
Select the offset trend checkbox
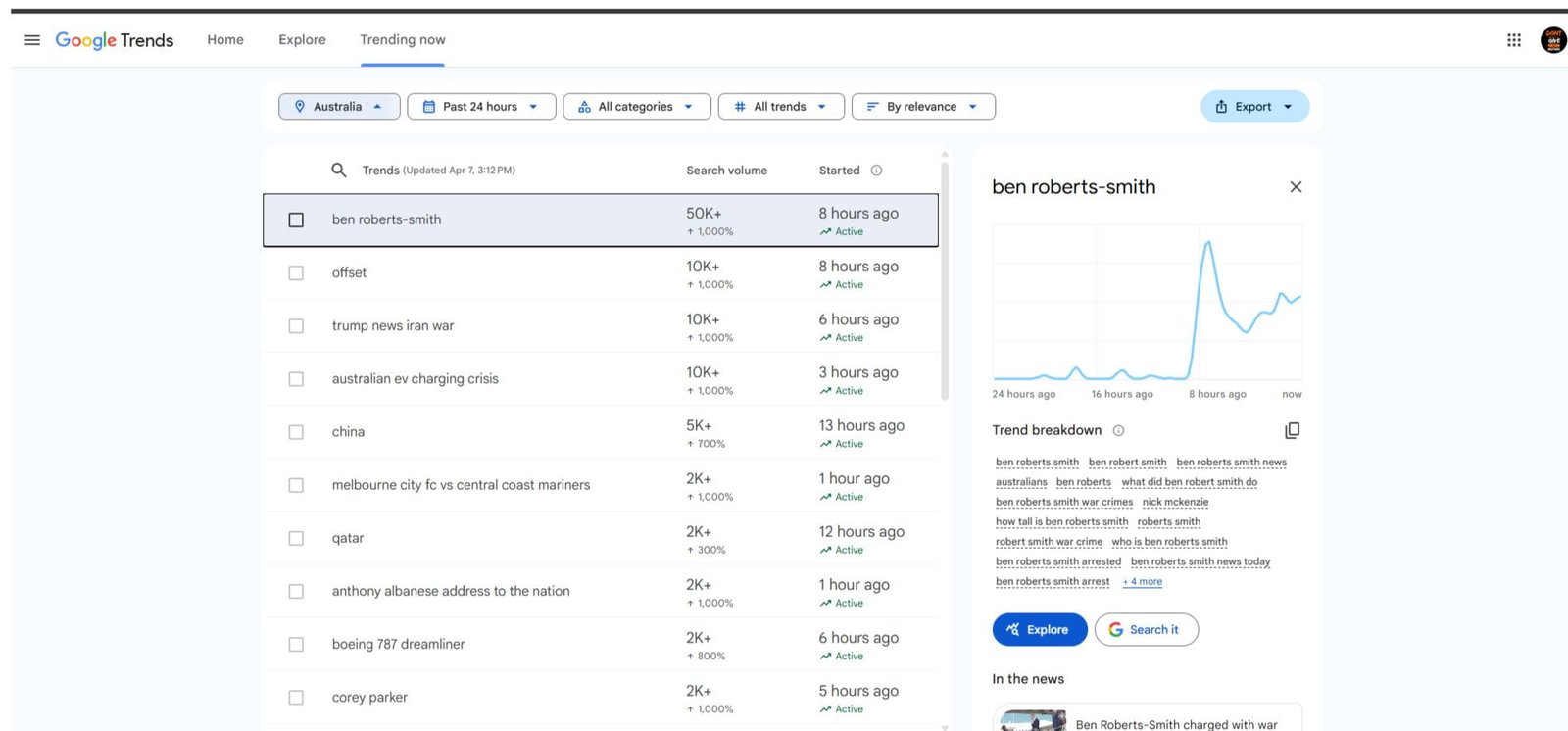point(296,273)
